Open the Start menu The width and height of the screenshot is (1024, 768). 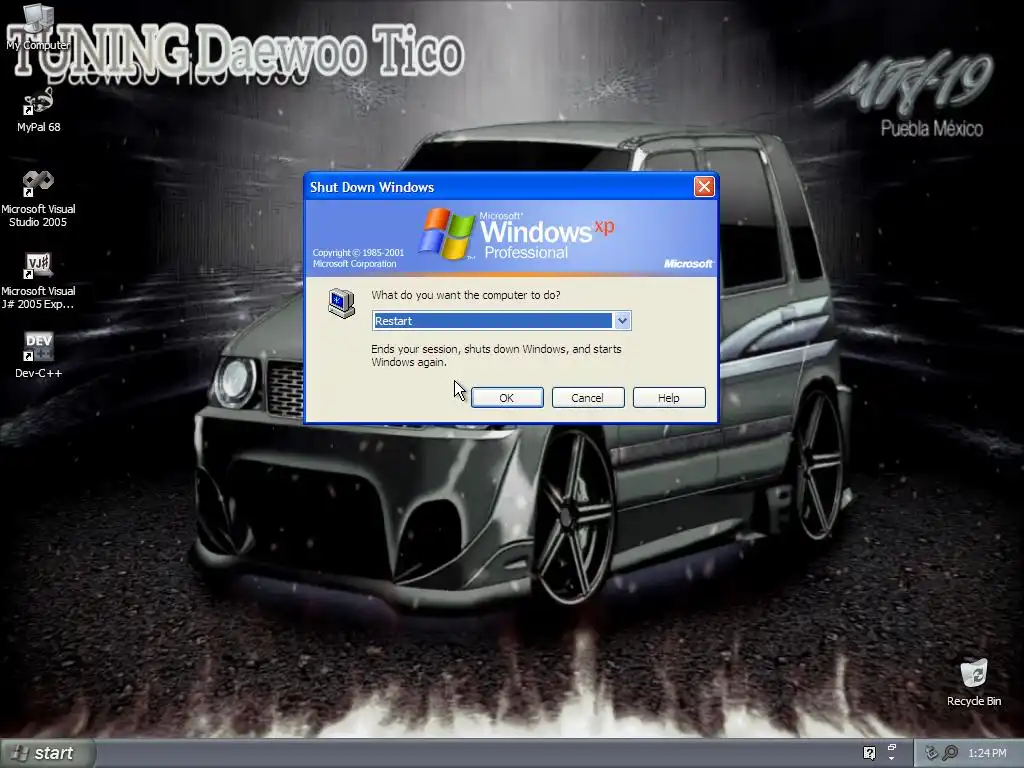point(47,753)
